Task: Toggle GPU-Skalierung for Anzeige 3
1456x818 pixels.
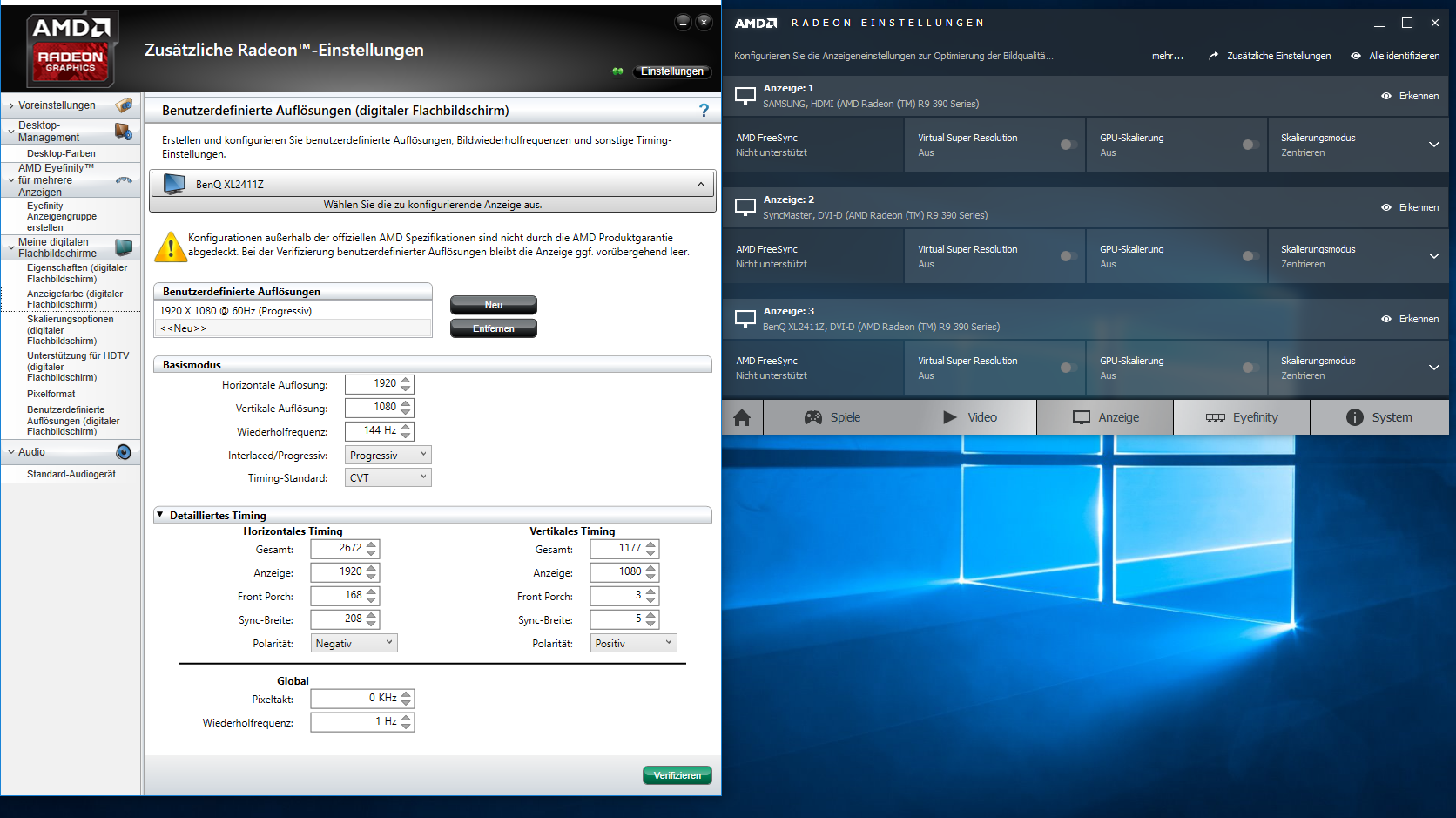Action: tap(1250, 368)
